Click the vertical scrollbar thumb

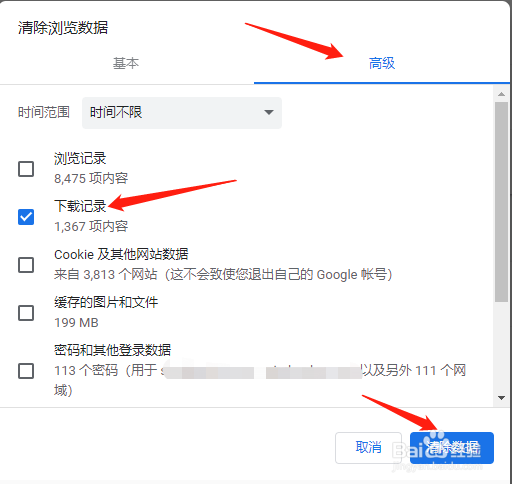click(x=501, y=202)
